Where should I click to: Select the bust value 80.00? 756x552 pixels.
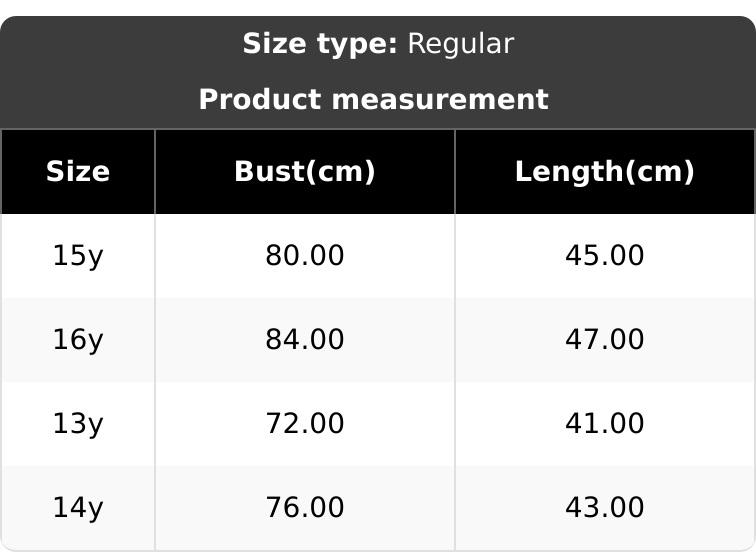[x=305, y=256]
